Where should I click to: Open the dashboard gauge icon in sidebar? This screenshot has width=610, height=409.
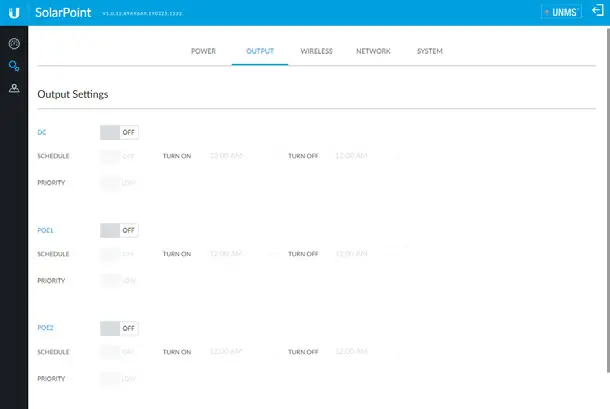pos(14,44)
